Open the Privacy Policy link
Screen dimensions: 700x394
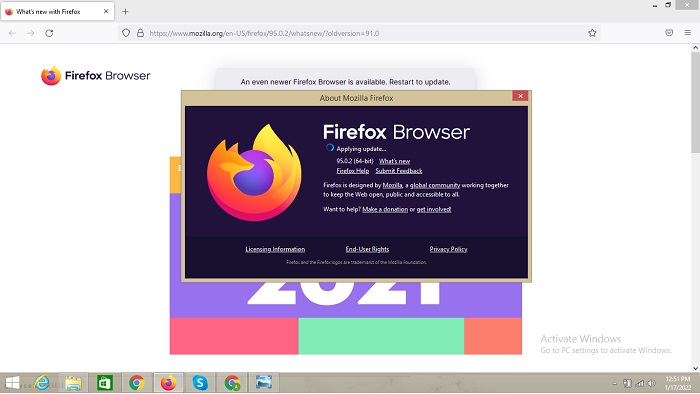pyautogui.click(x=448, y=249)
